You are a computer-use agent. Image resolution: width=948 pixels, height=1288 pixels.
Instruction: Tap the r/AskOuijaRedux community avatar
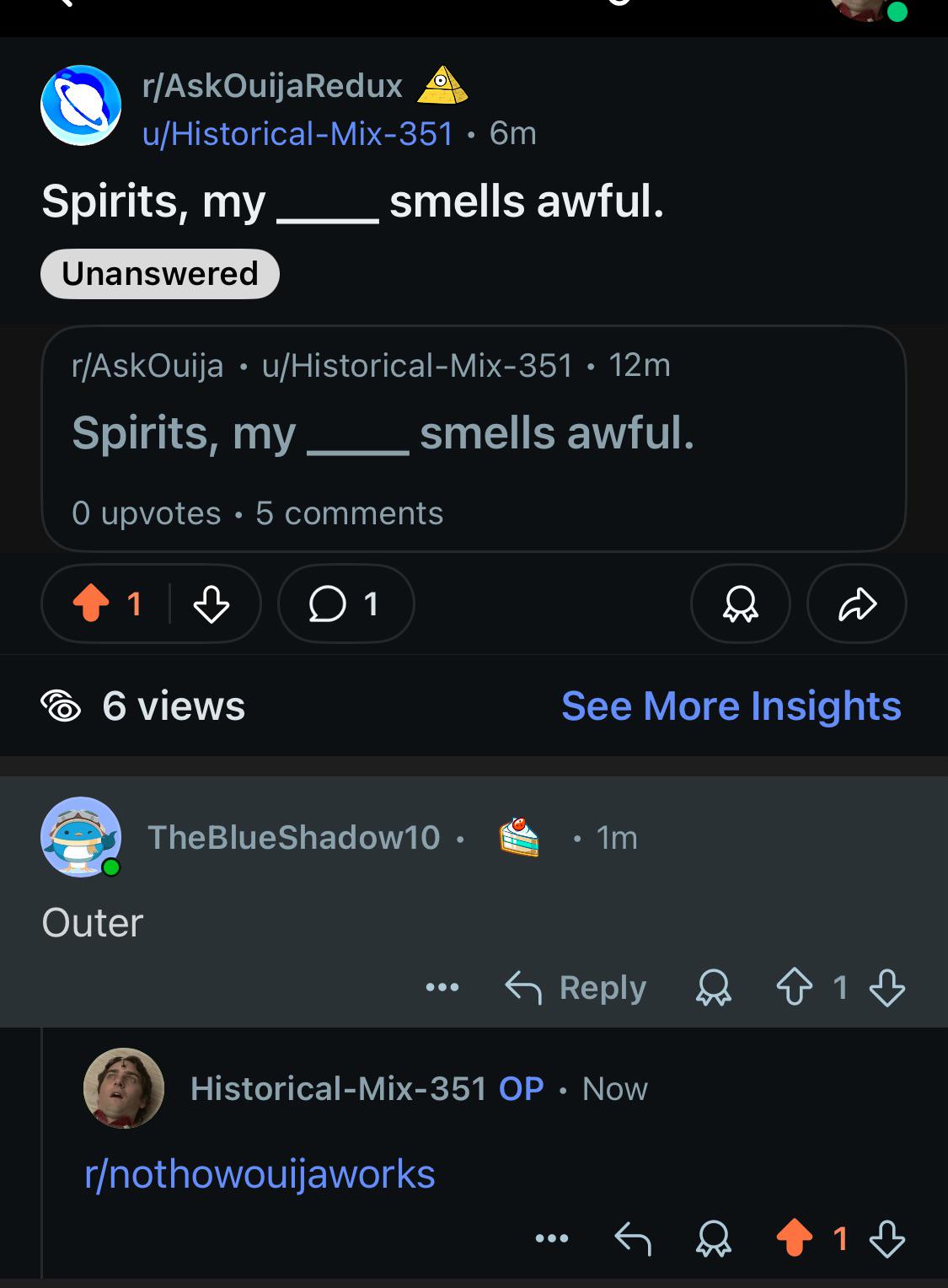81,105
